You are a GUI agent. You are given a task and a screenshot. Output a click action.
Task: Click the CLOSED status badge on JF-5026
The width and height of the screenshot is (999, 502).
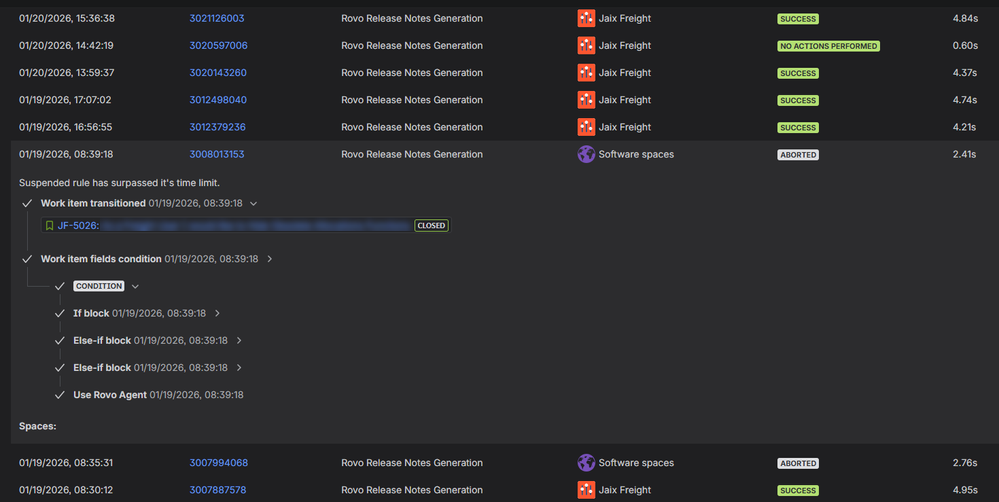point(431,226)
